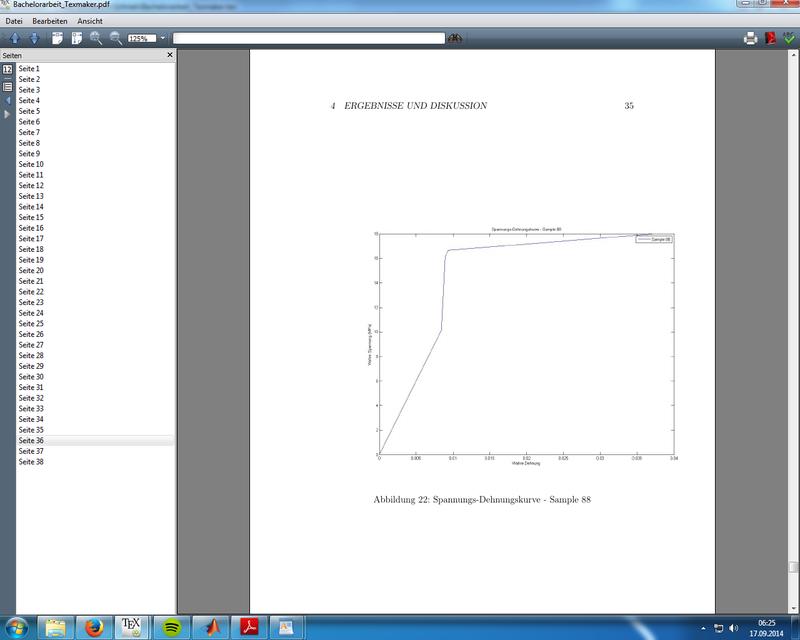
Task: Click the green checkmark icon
Action: click(789, 38)
